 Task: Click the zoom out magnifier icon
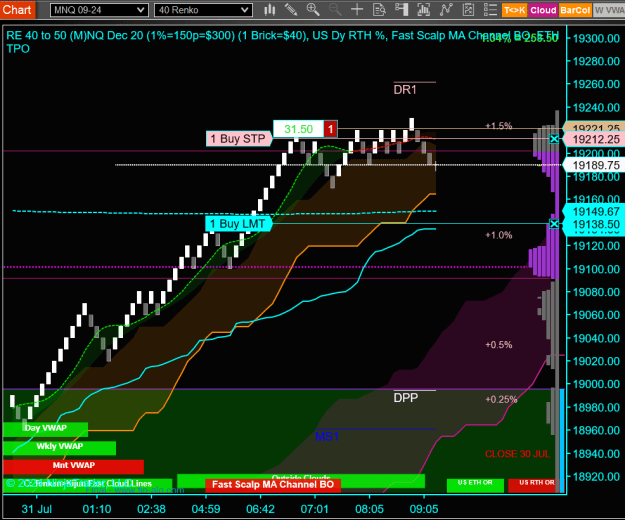(x=335, y=10)
